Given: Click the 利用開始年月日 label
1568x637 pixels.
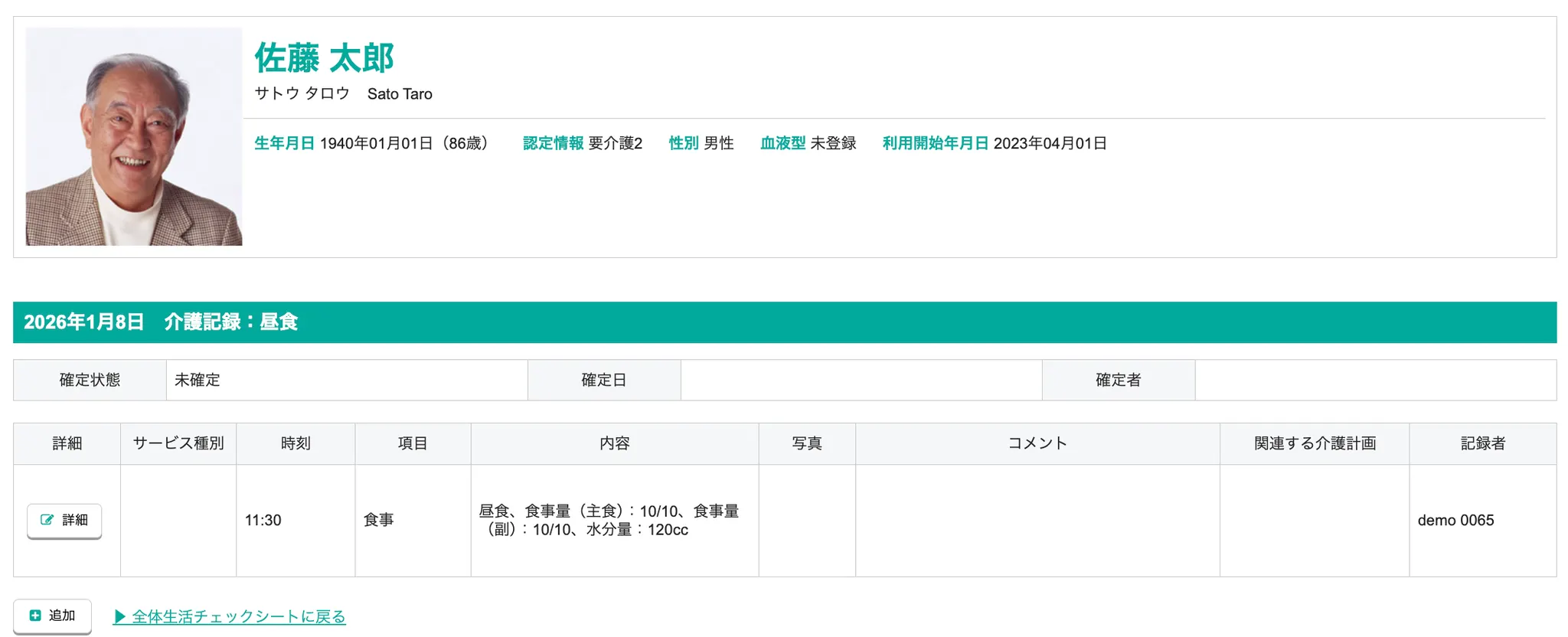Looking at the screenshot, I should coord(936,143).
